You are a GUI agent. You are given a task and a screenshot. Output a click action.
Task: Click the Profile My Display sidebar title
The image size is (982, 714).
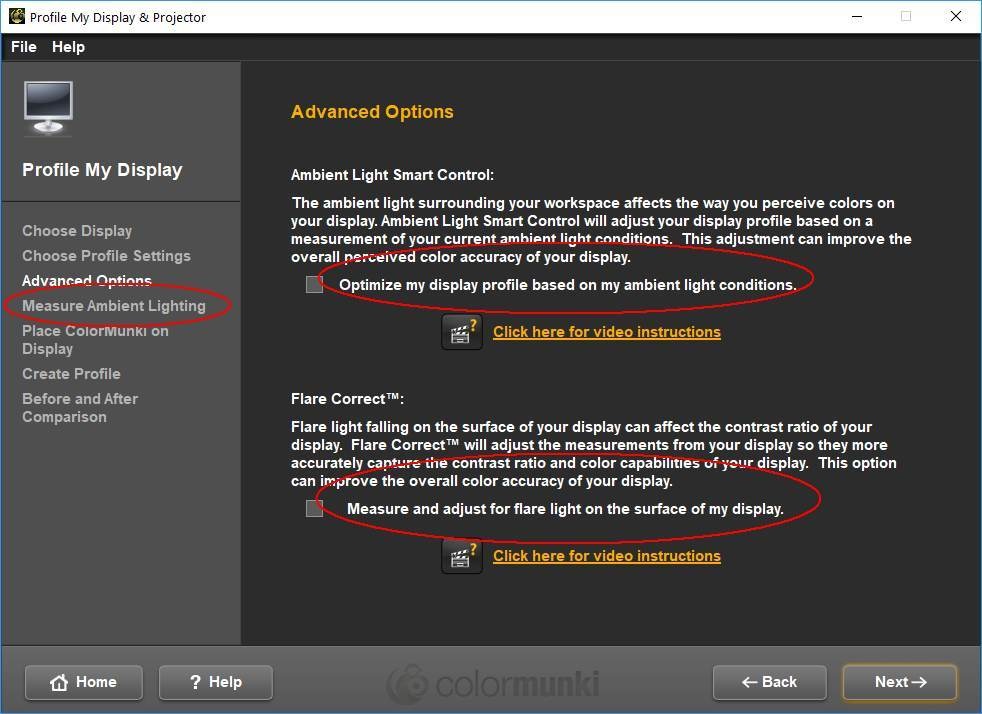point(102,170)
